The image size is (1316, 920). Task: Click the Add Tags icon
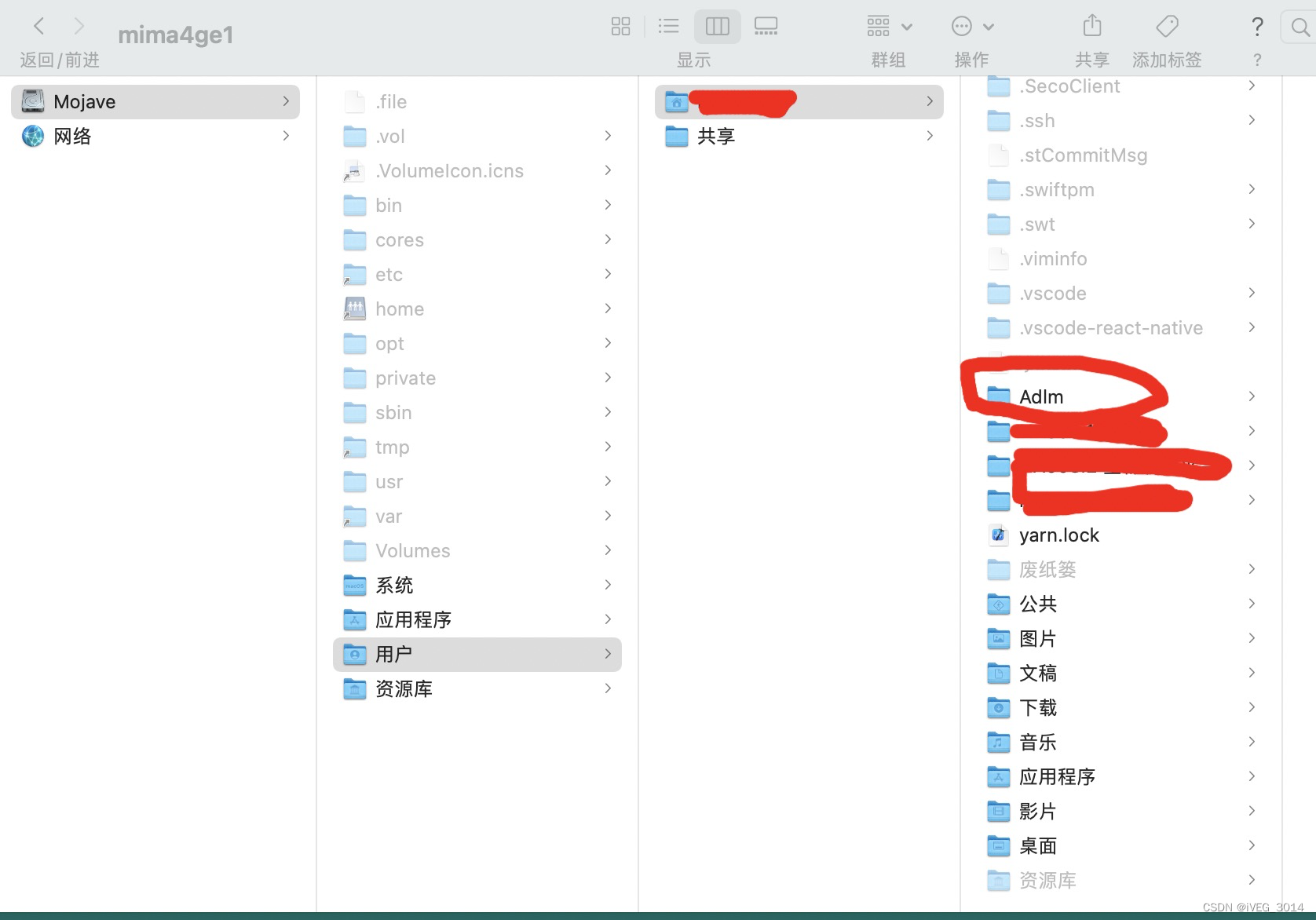1167,27
